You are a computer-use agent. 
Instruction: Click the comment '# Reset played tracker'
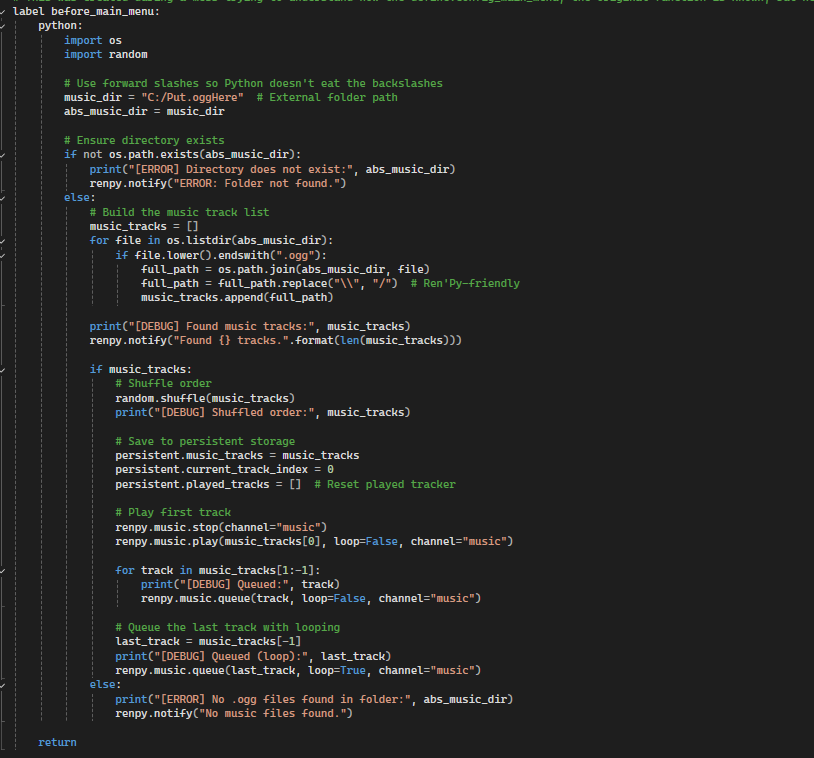click(385, 484)
